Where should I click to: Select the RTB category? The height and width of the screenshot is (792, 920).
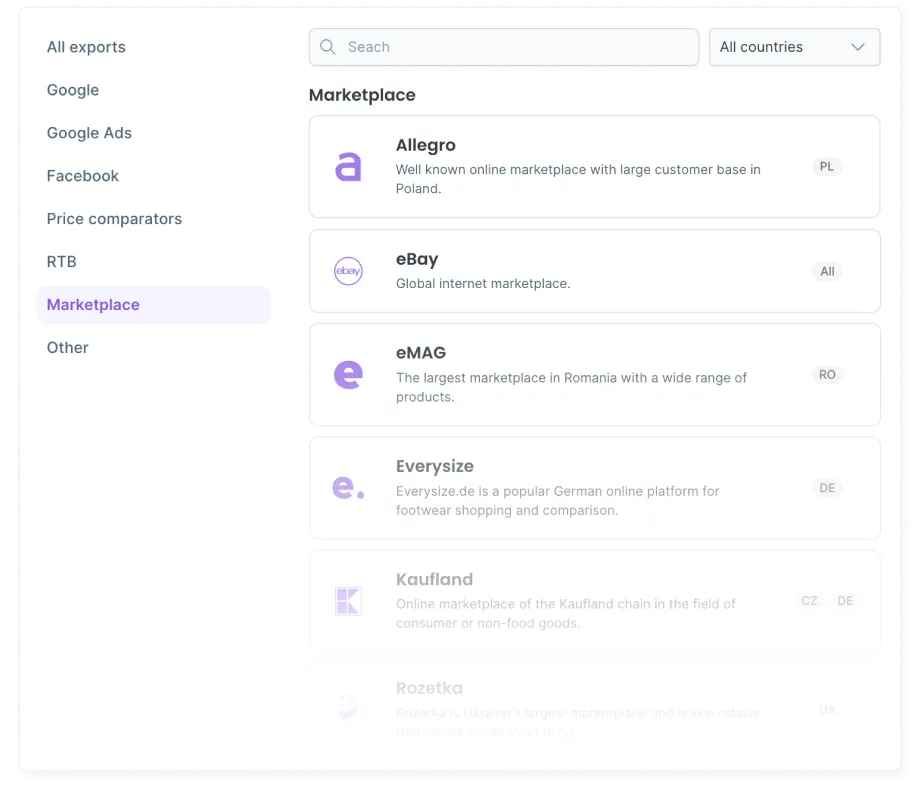62,261
